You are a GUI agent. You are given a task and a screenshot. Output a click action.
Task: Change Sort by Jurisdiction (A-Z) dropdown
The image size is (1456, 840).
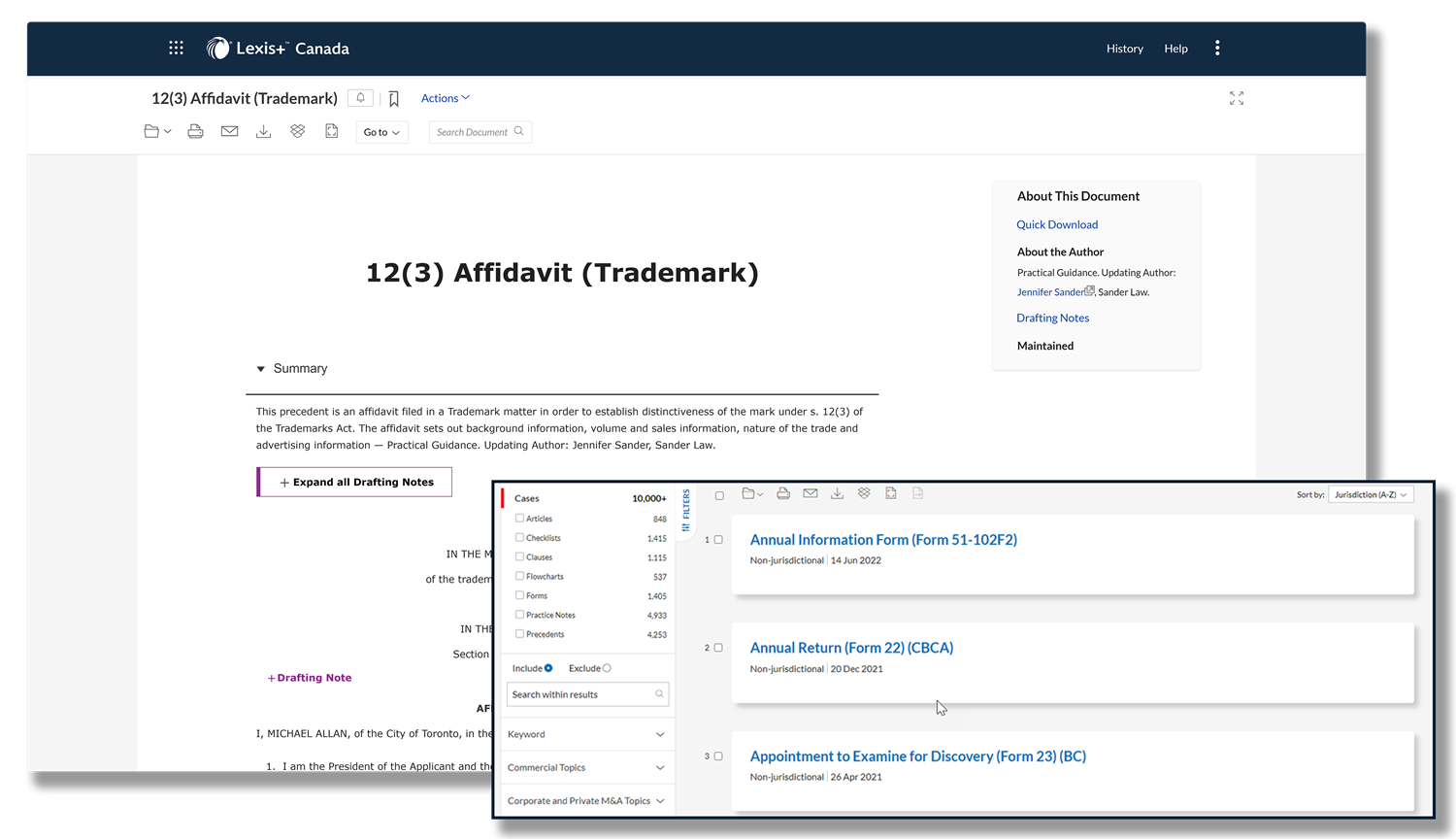coord(1370,494)
